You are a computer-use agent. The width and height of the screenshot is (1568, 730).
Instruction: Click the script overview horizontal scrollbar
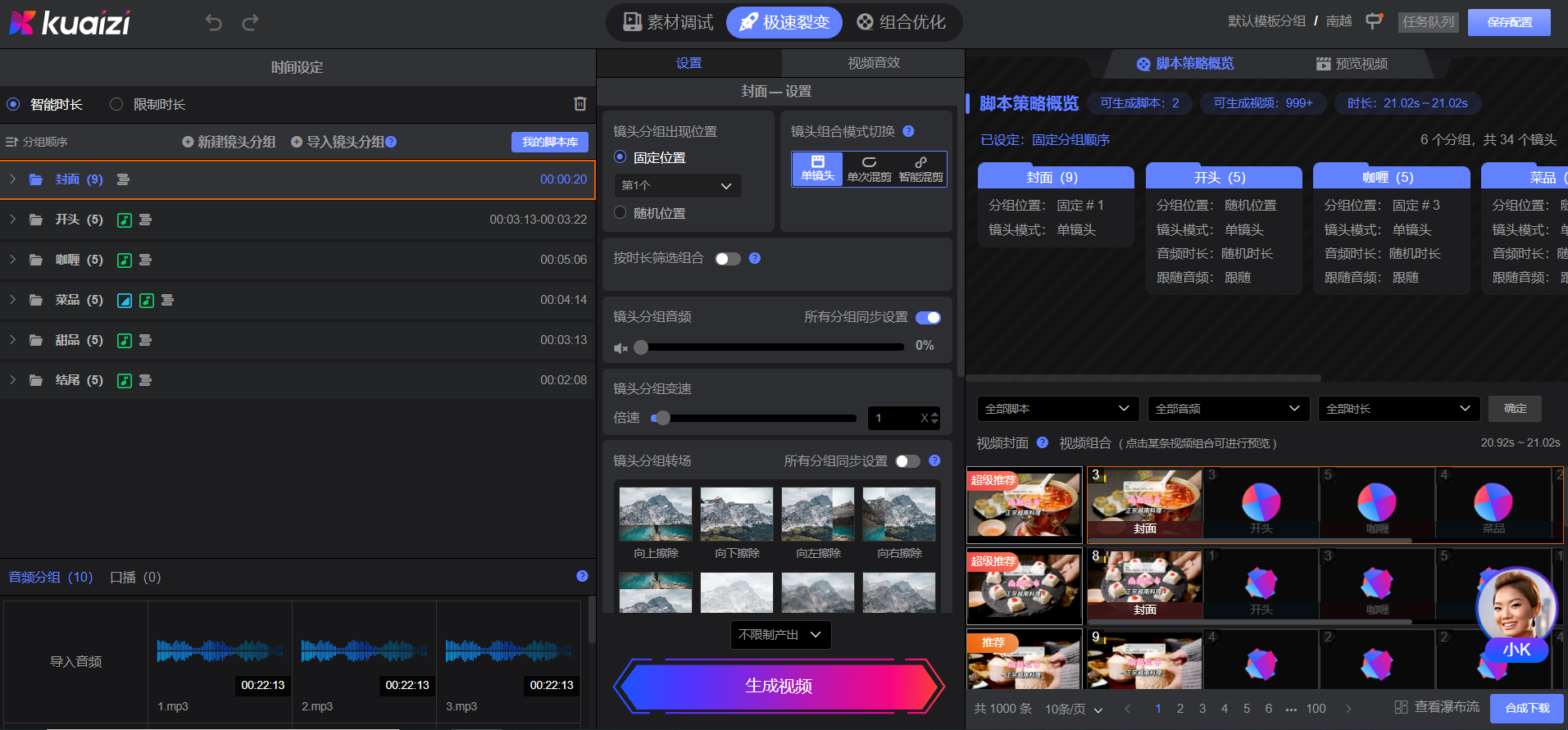pos(1143,378)
